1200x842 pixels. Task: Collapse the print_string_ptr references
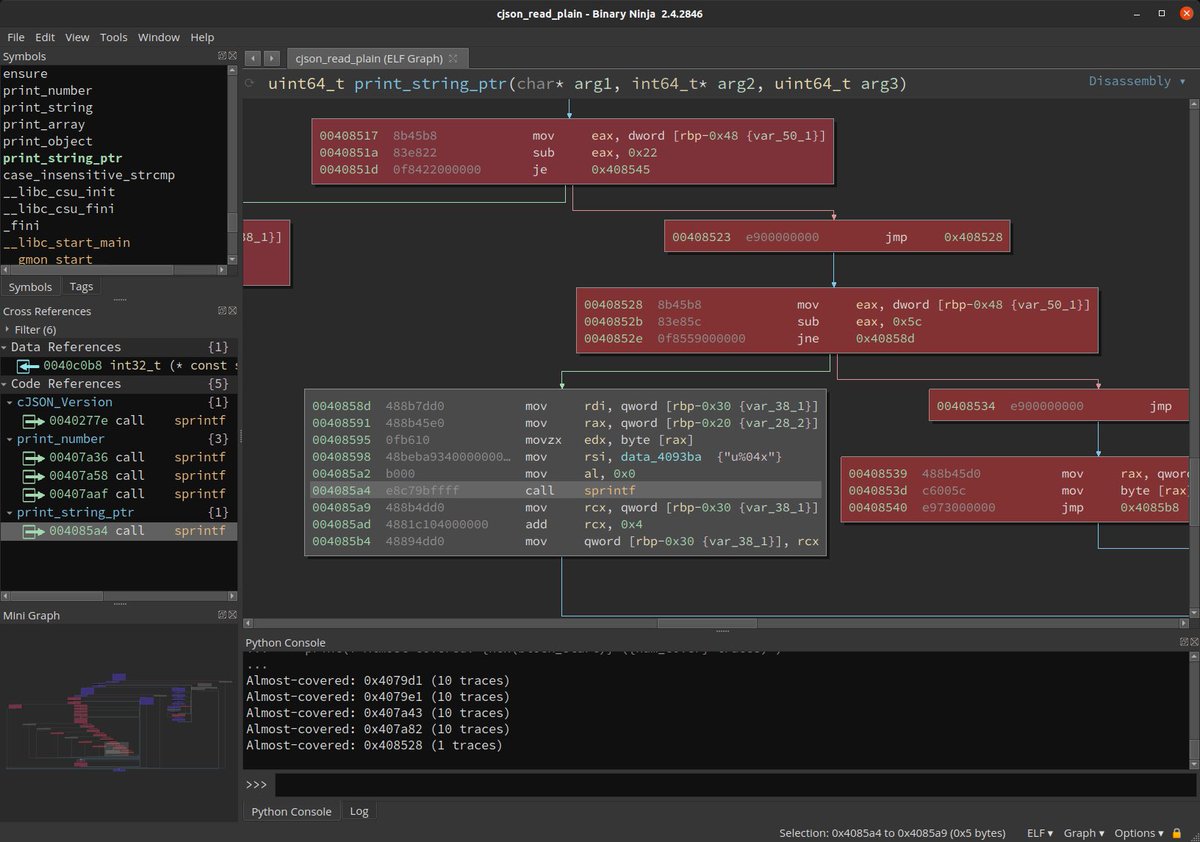[11, 512]
